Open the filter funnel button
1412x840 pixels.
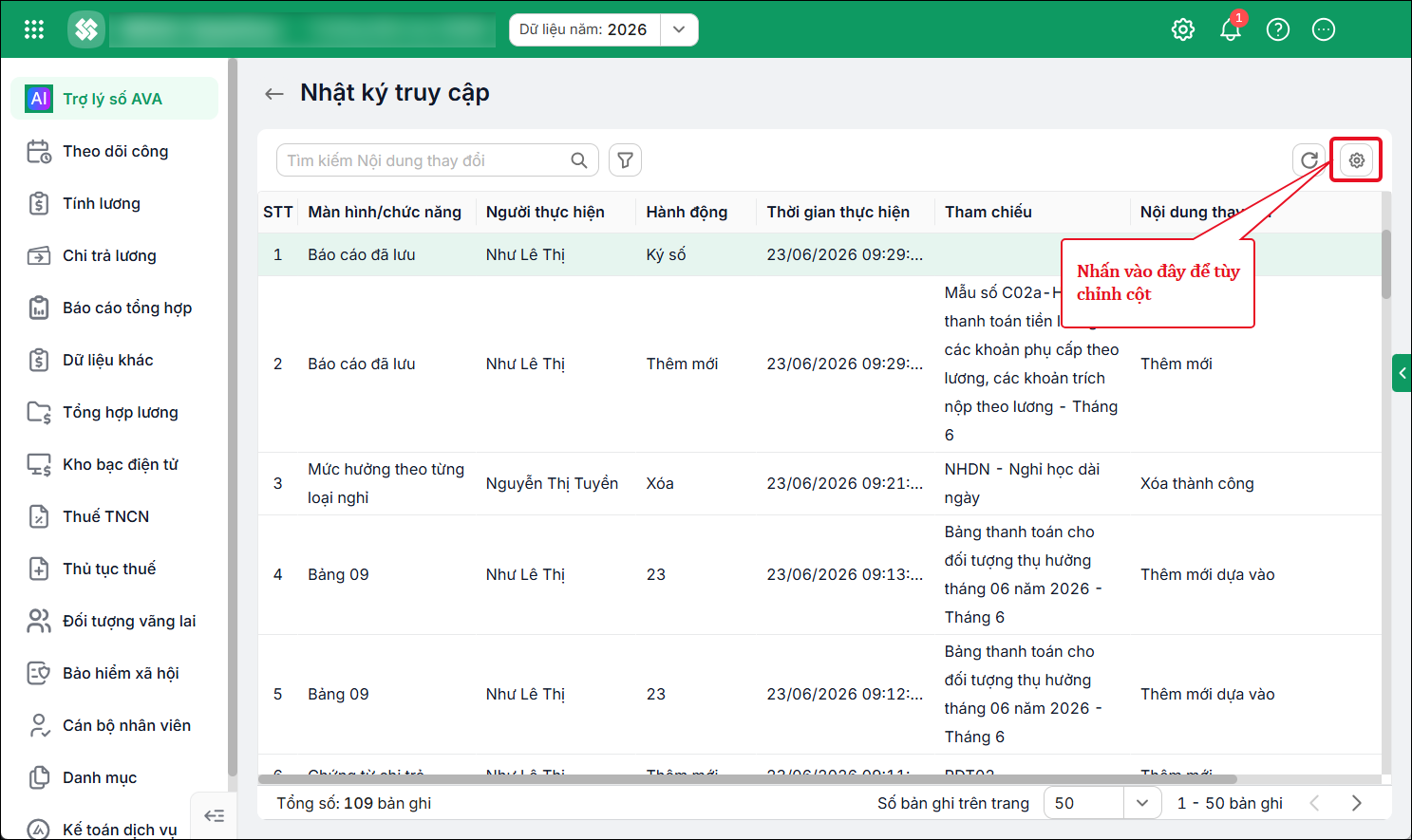(625, 160)
